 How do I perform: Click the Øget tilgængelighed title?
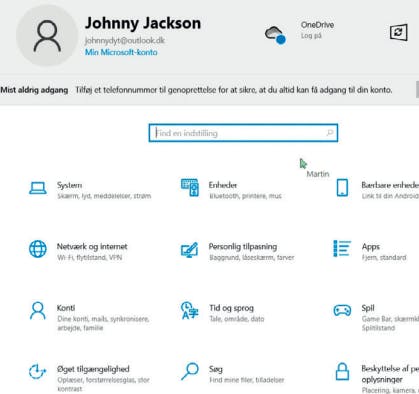(93, 369)
